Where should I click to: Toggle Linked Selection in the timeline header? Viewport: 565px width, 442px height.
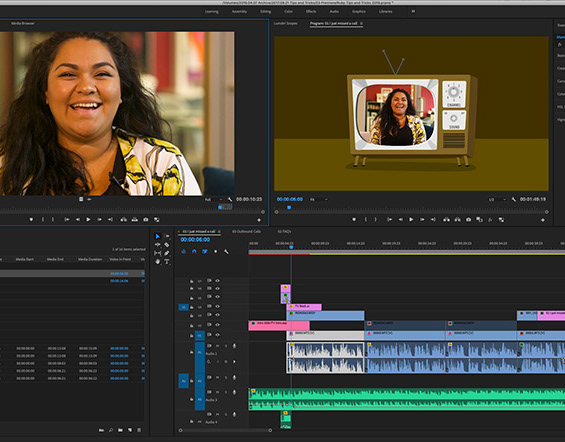pyautogui.click(x=205, y=251)
